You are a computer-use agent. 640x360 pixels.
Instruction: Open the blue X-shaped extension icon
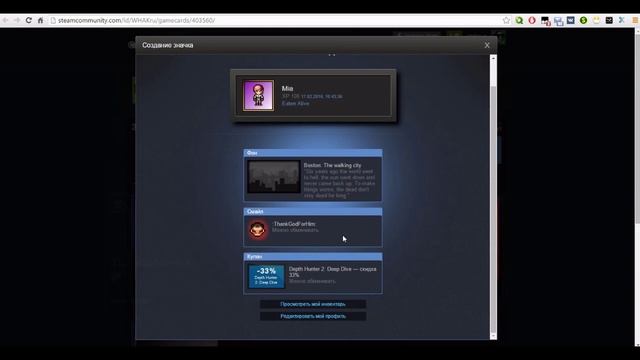(622, 20)
